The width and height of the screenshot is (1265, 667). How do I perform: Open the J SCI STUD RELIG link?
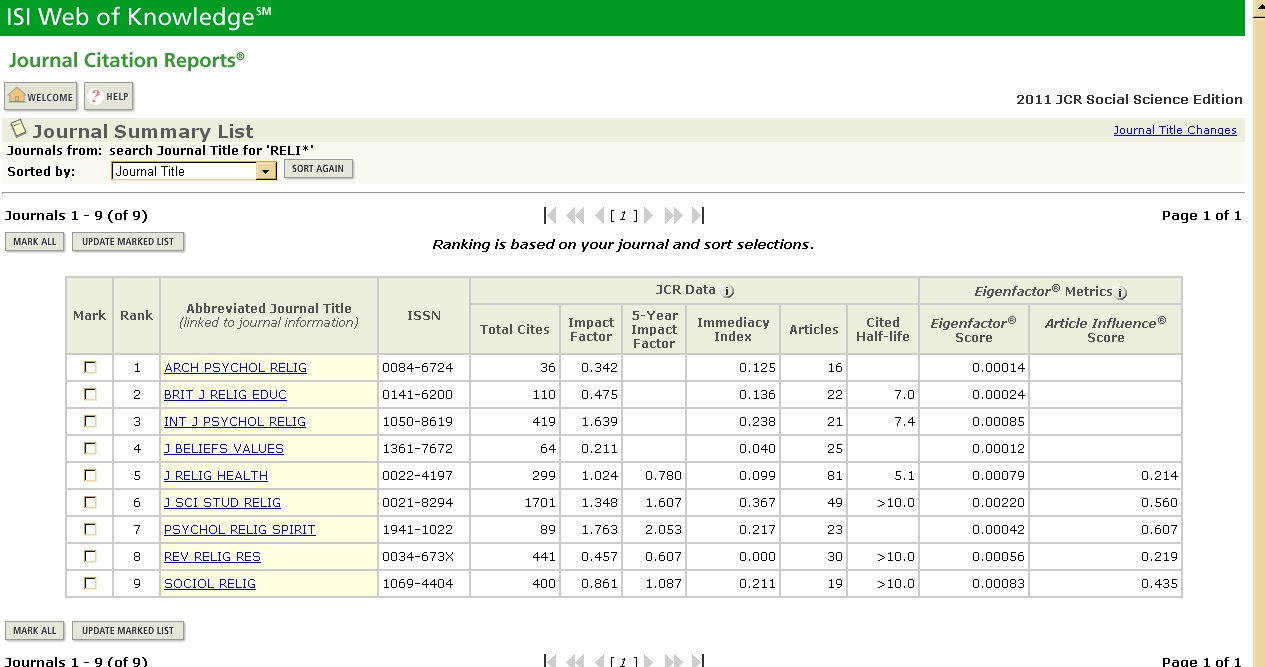222,503
